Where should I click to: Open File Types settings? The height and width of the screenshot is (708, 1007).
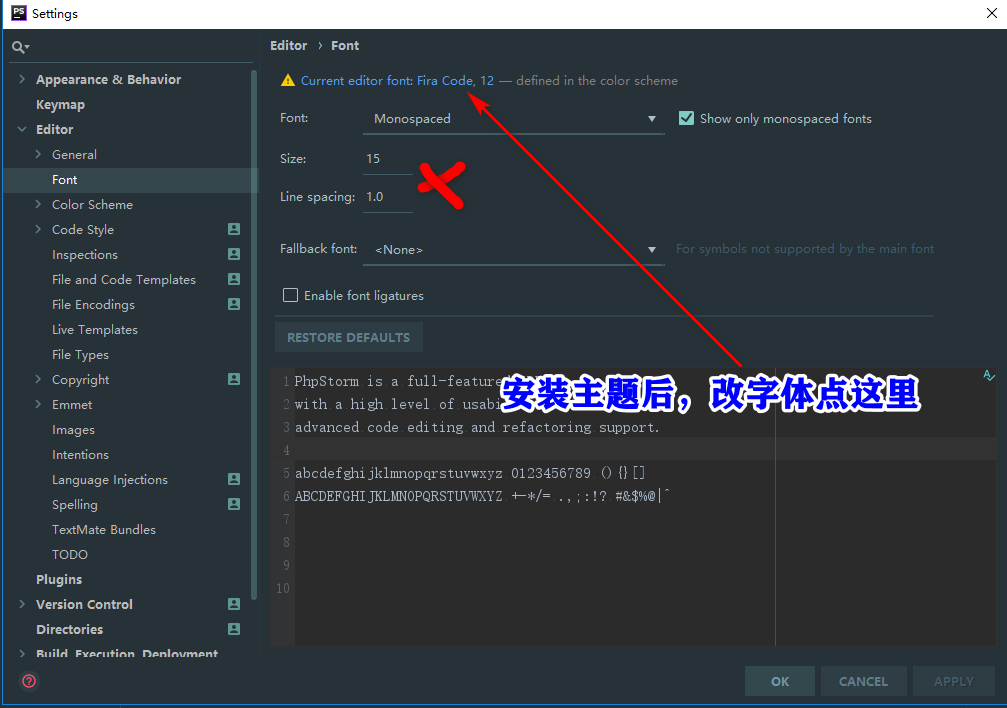80,355
